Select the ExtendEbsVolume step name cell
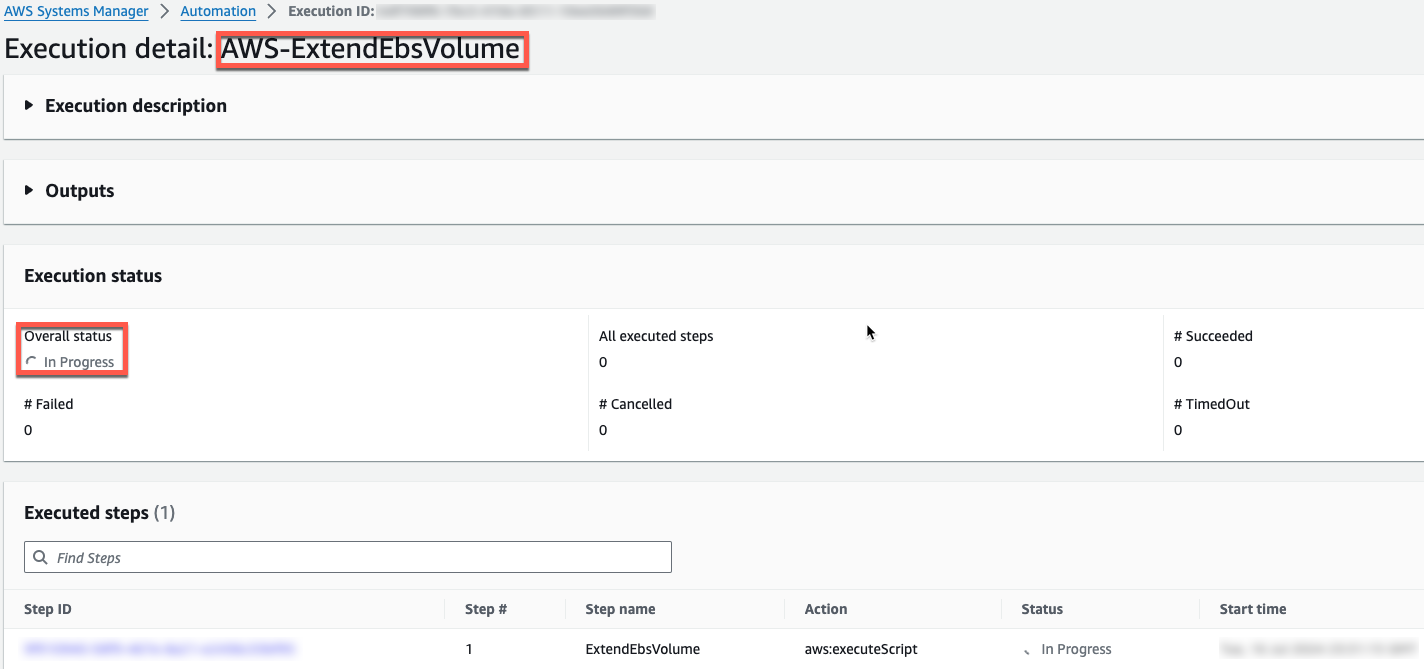The height and width of the screenshot is (669, 1424). [x=643, y=649]
